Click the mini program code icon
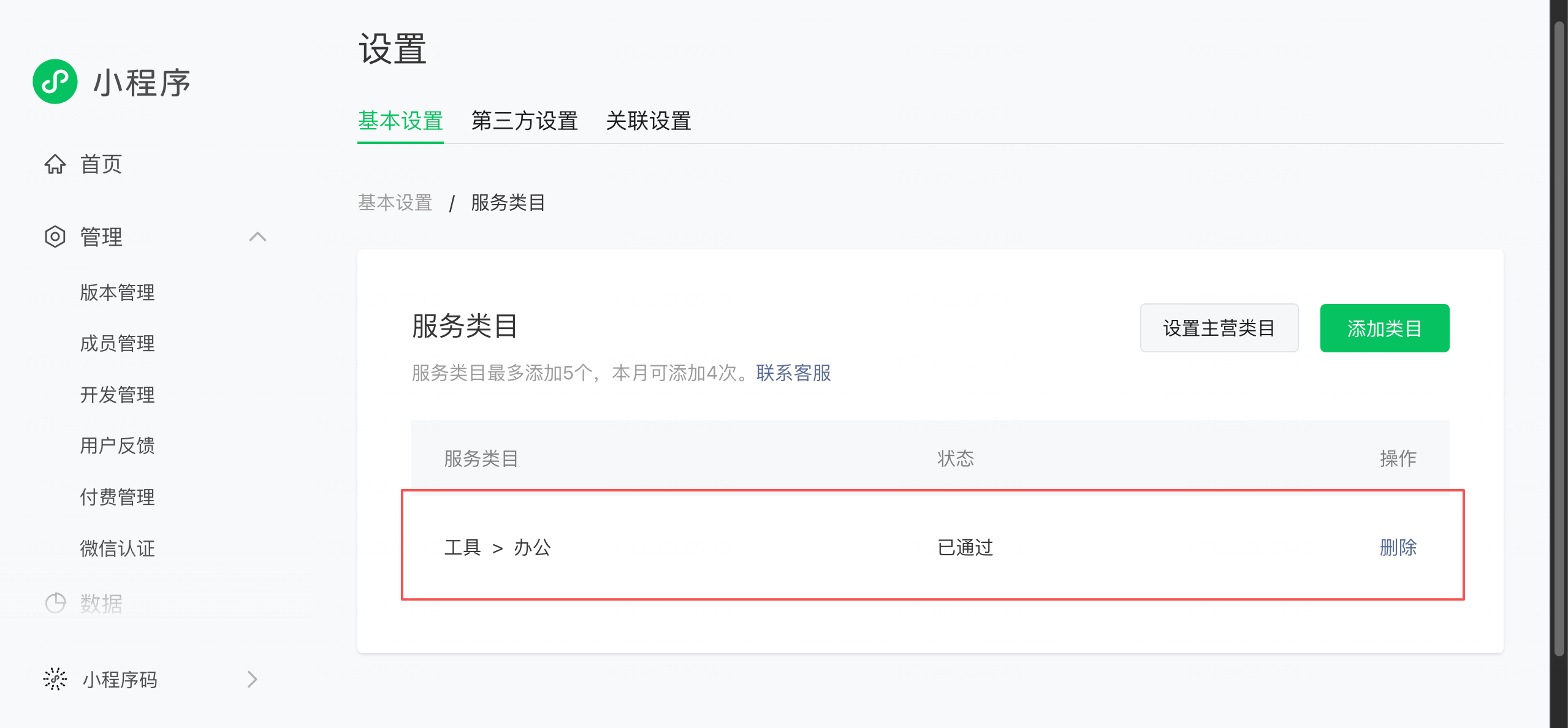Image resolution: width=1568 pixels, height=728 pixels. (55, 679)
